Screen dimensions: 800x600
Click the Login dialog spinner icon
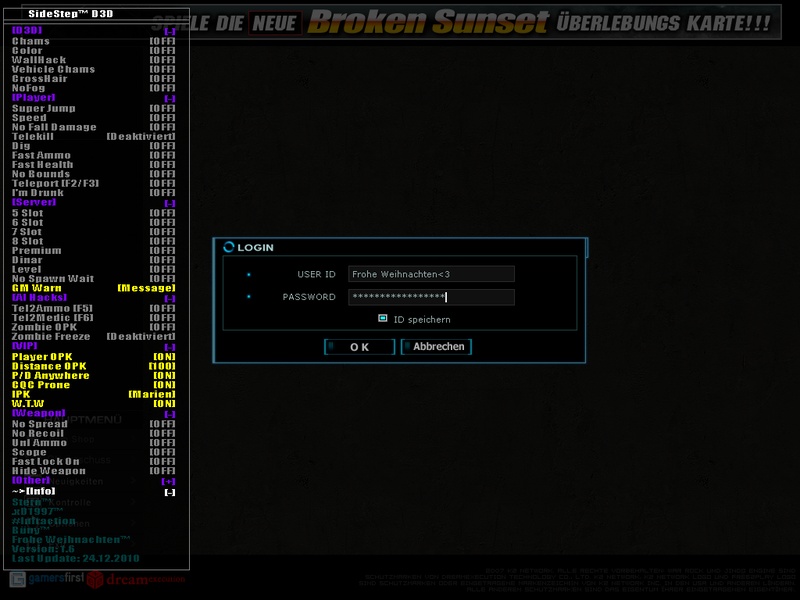tap(229, 247)
